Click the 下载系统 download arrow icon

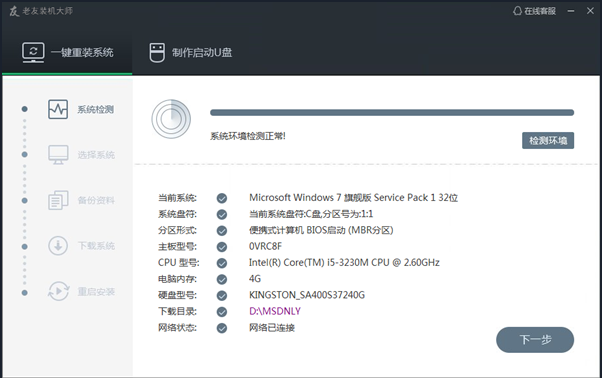58,246
